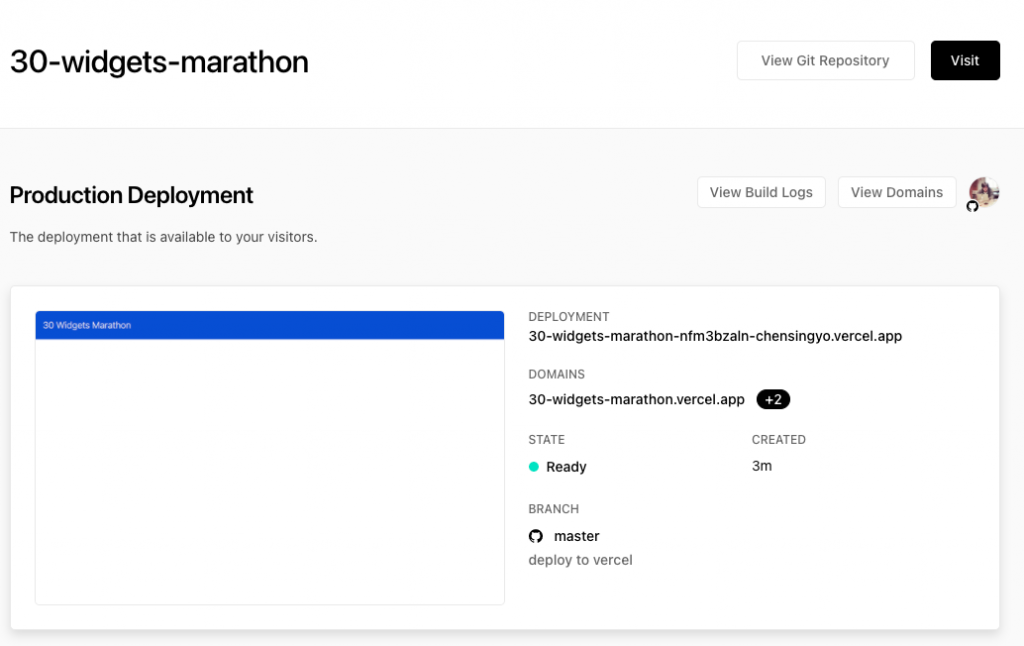Open the master branch link
This screenshot has width=1024, height=646.
pyautogui.click(x=577, y=536)
